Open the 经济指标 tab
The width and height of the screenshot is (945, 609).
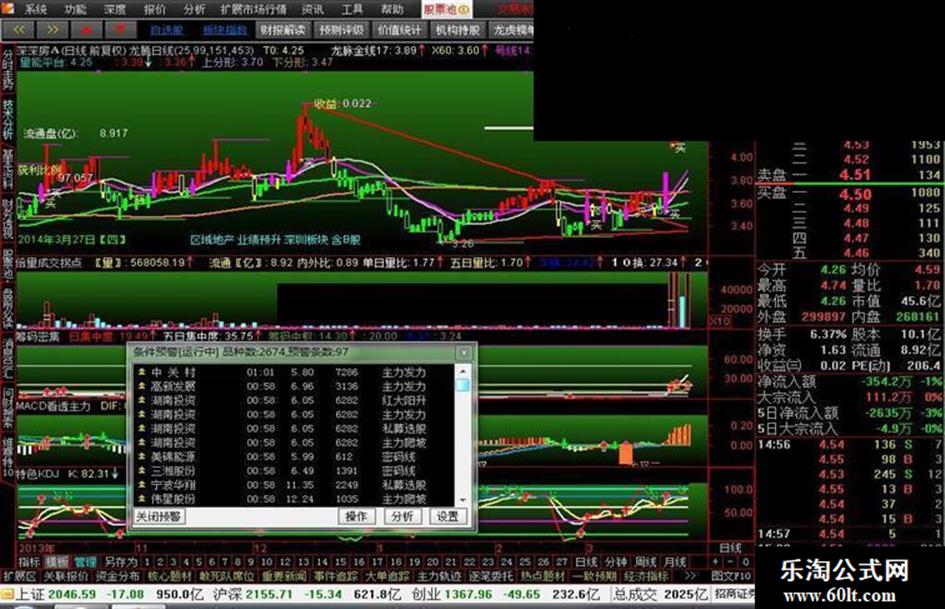[x=648, y=576]
